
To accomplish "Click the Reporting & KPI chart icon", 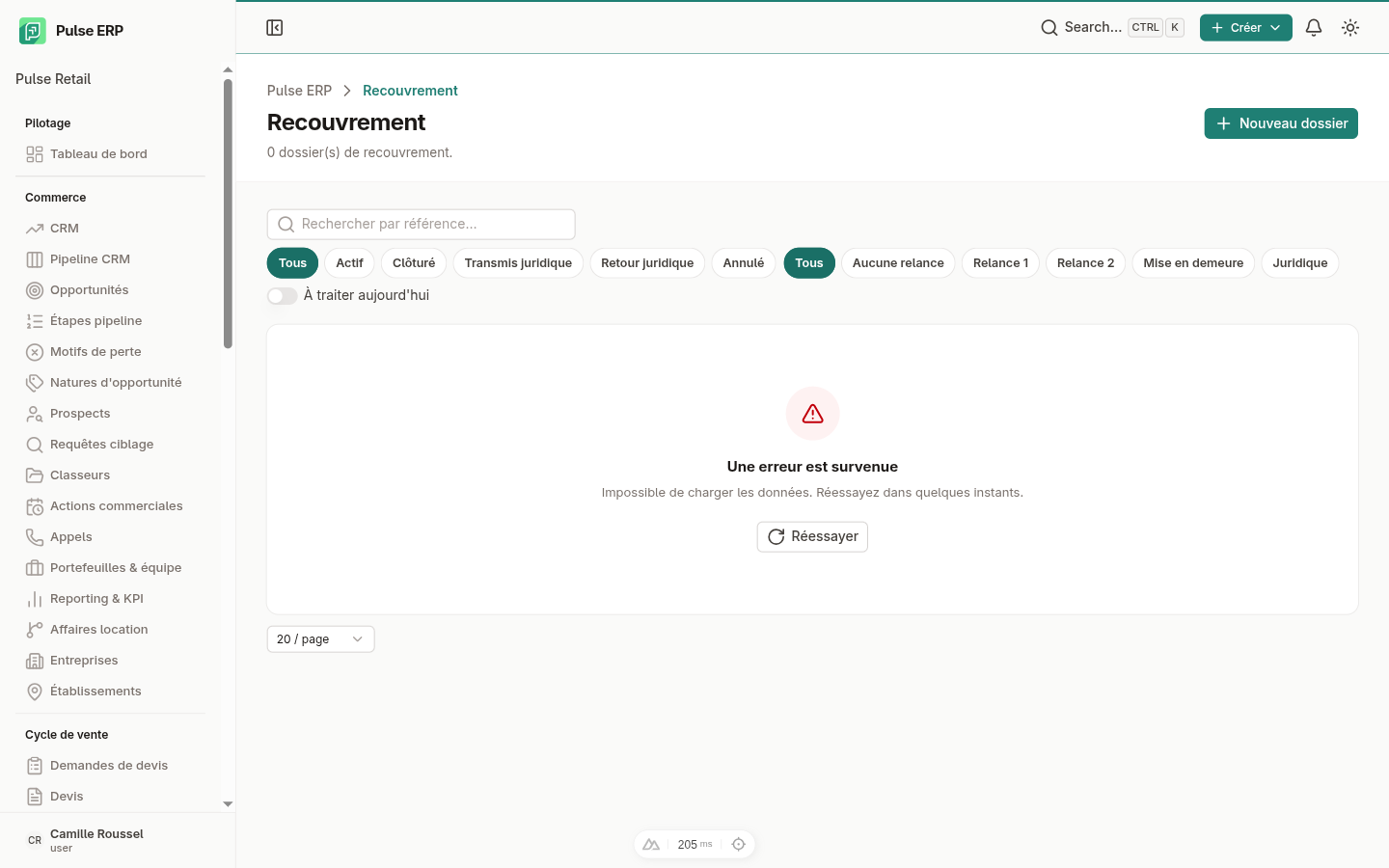I will [35, 599].
